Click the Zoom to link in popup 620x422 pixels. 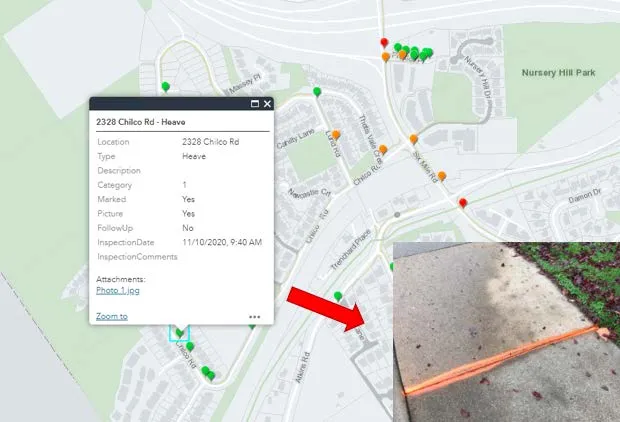point(112,316)
